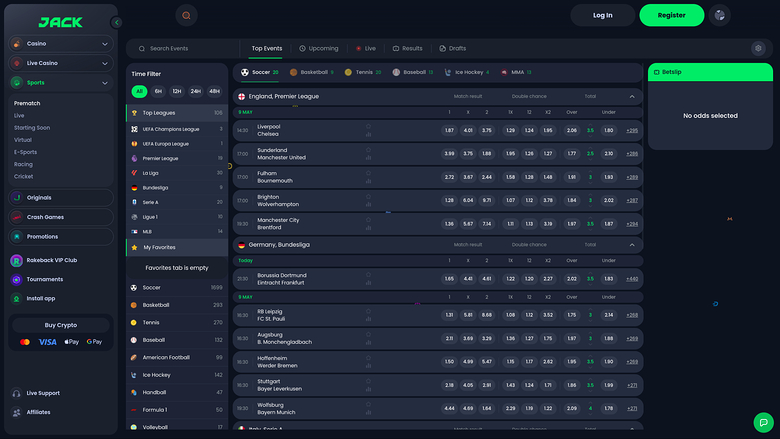Click the Buy Crypto button
Screen dimensions: 780x439
[x=61, y=325]
